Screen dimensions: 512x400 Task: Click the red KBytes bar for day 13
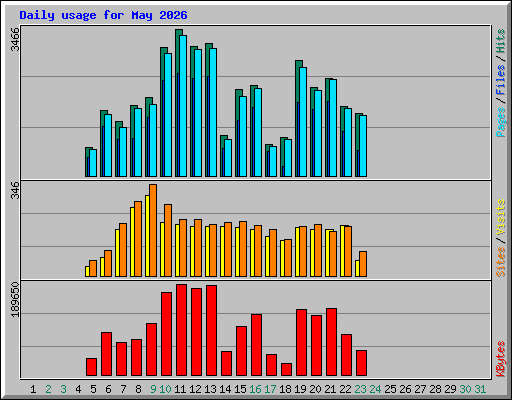coord(212,331)
